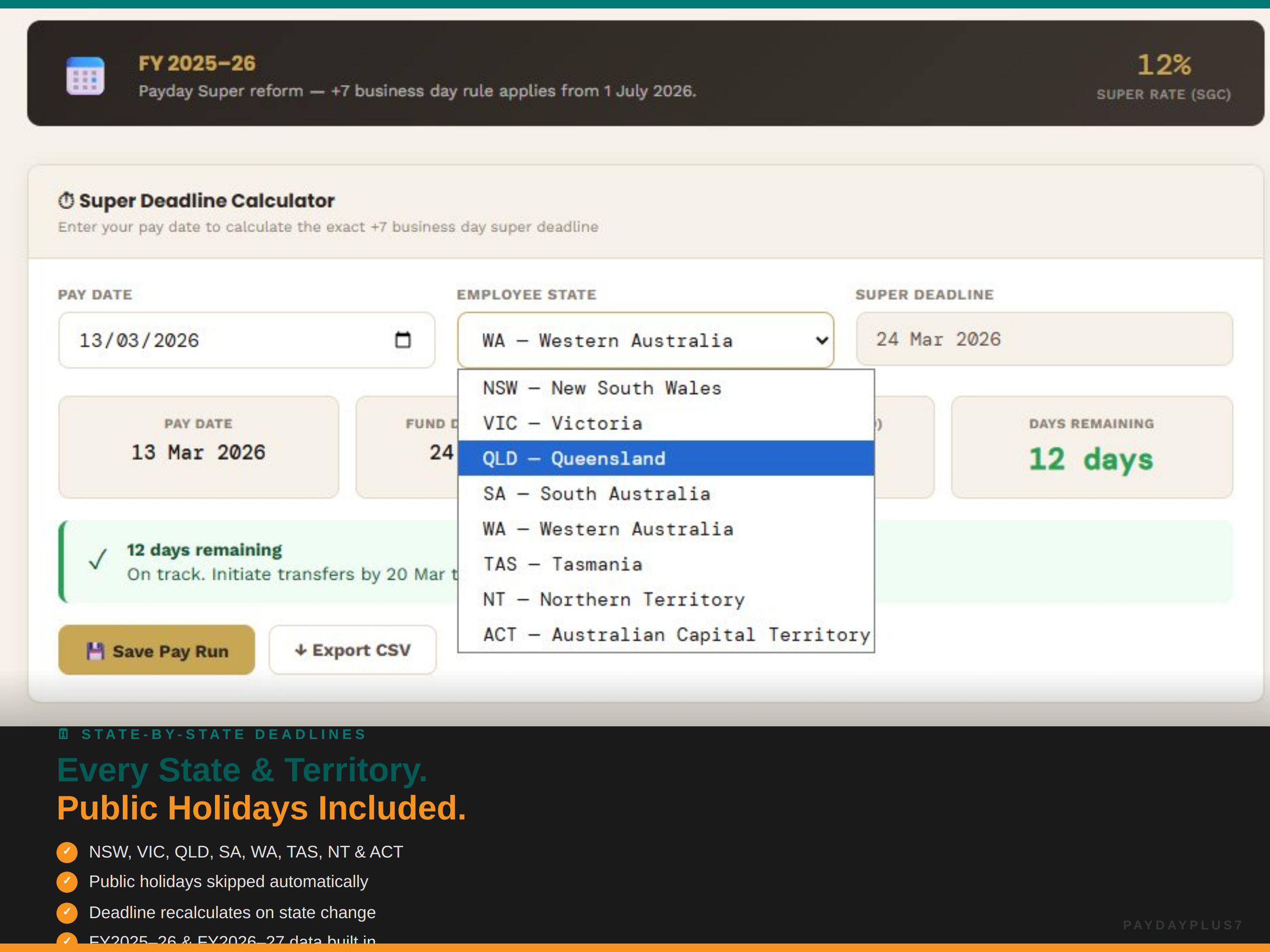Click the orange check beside 'Public holidays skipped automatically'
1270x952 pixels.
[68, 882]
